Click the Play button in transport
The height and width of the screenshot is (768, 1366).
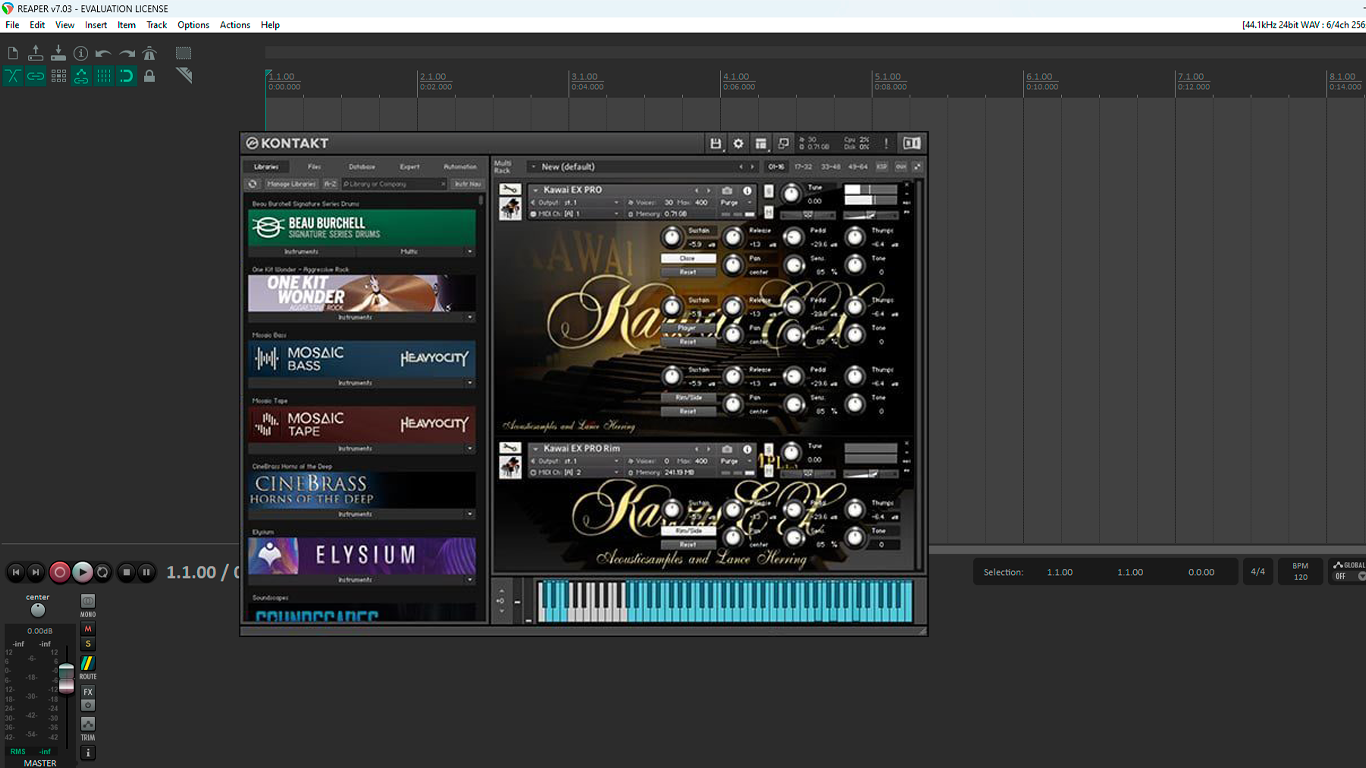82,572
